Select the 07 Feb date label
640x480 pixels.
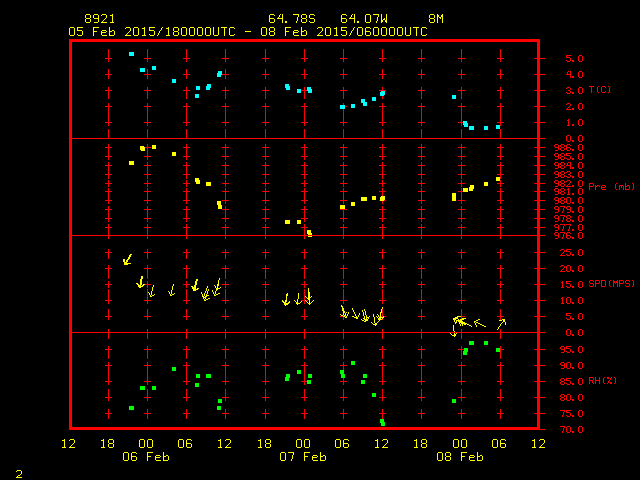[x=303, y=456]
